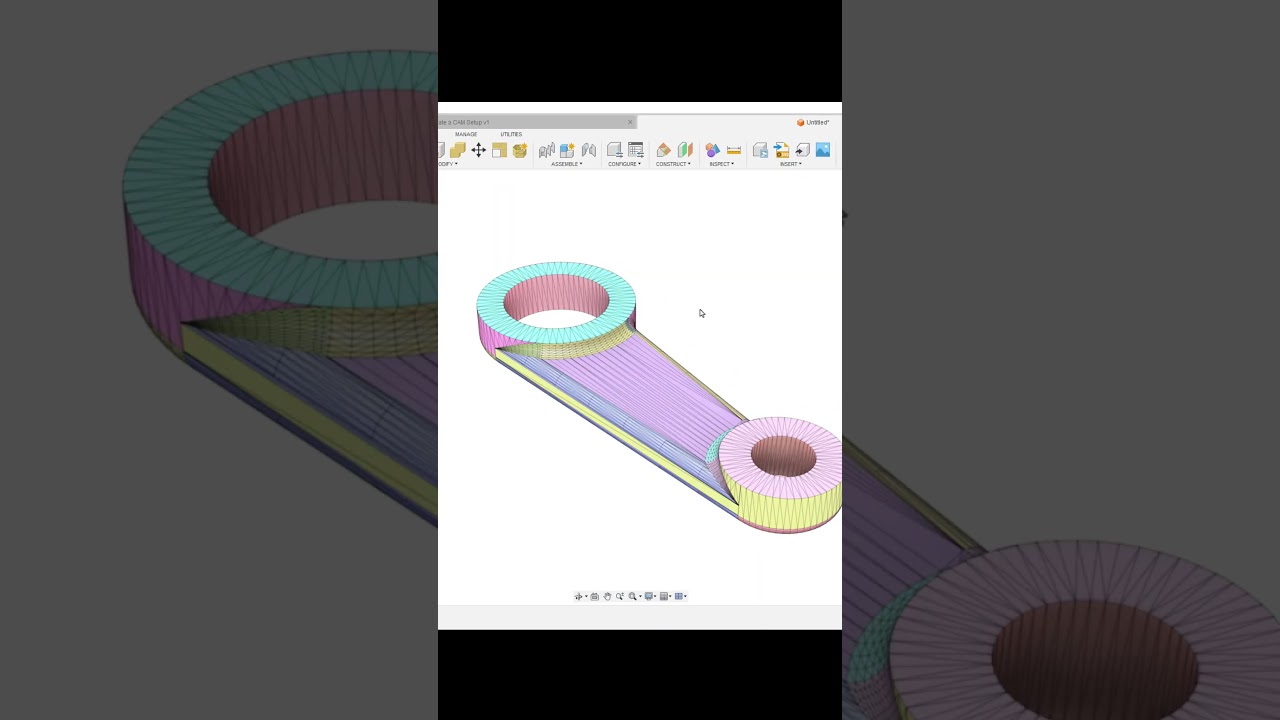Click the New Component icon

(567, 150)
